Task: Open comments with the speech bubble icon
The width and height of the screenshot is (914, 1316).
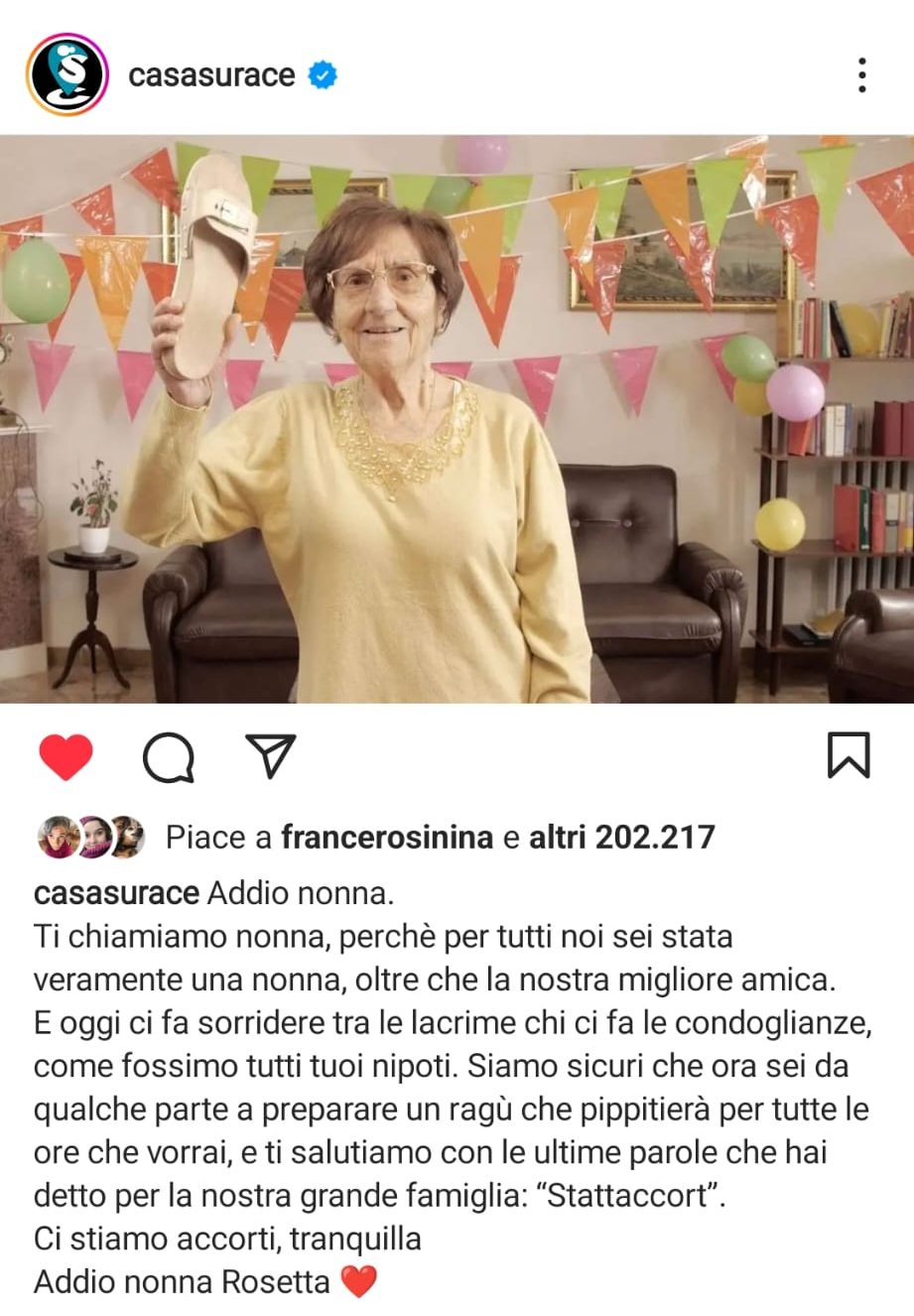Action: coord(168,758)
